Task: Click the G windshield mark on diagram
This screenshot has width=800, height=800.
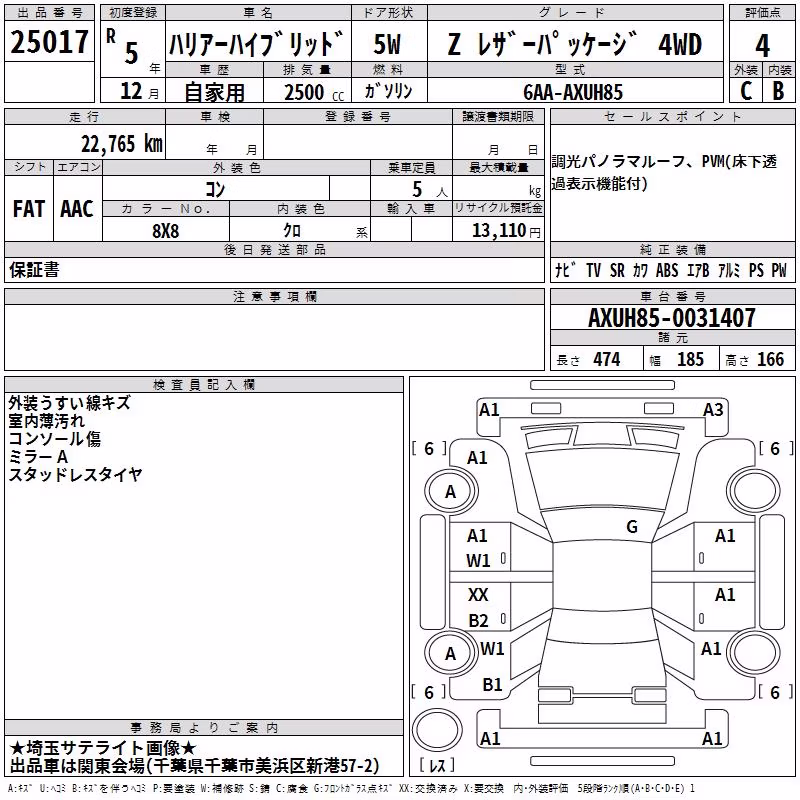Action: (x=632, y=526)
